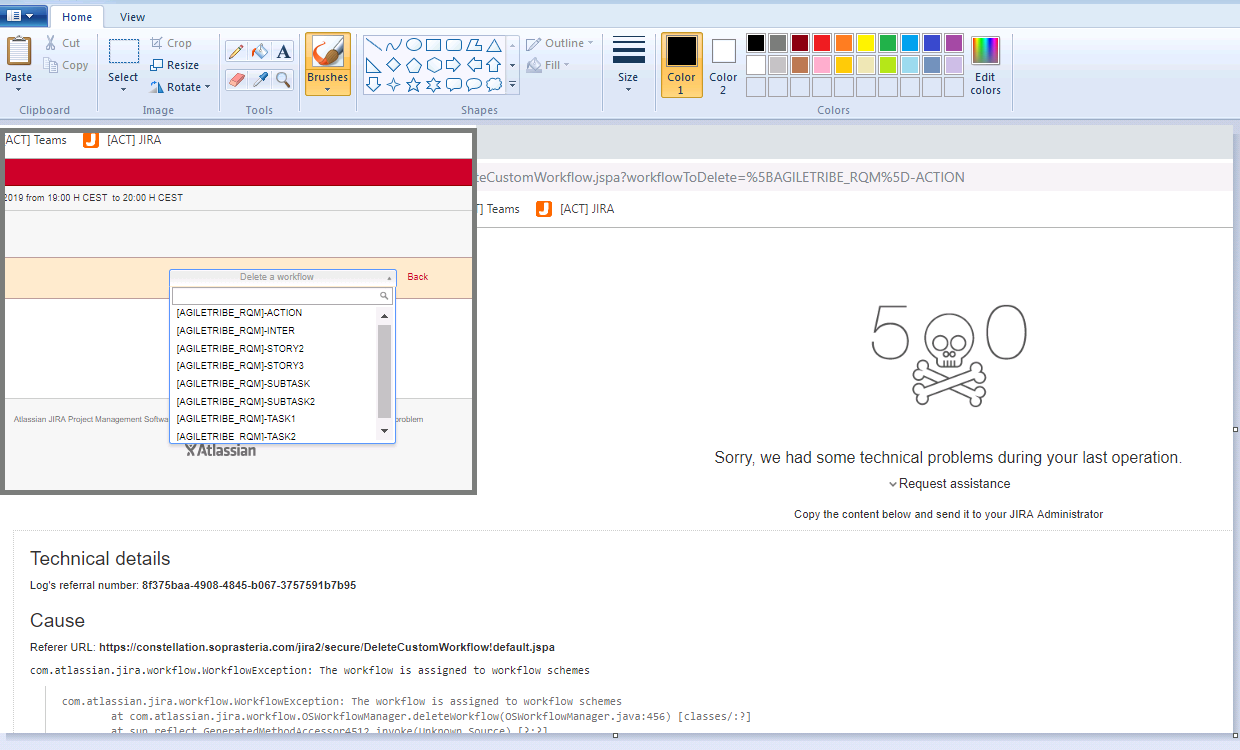Select the Eraser tool

237,78
